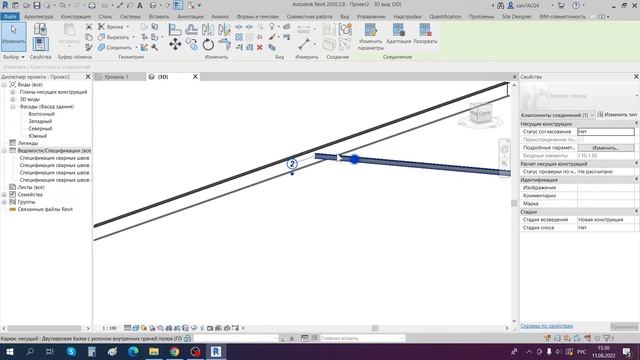Click the blue round grip on selected beam
This screenshot has height=360, width=640.
click(355, 159)
